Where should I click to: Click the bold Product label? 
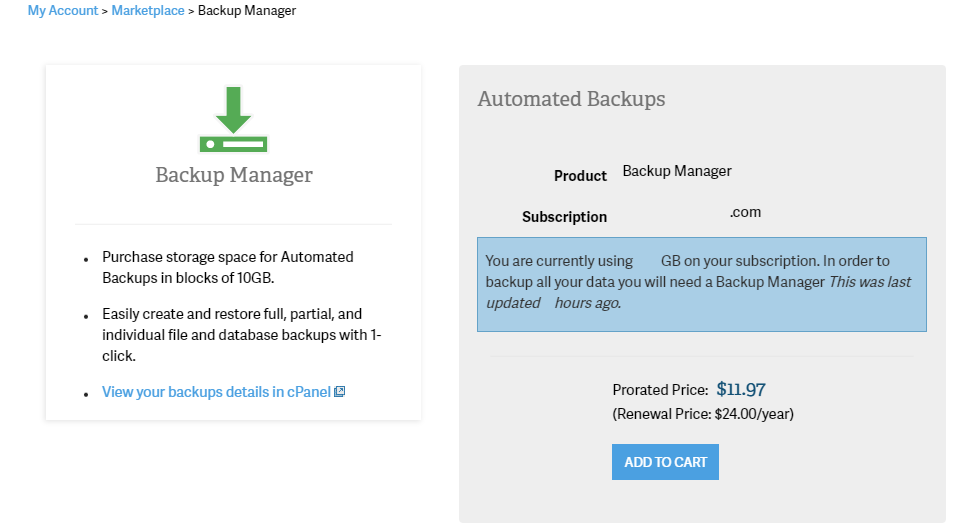click(x=580, y=176)
